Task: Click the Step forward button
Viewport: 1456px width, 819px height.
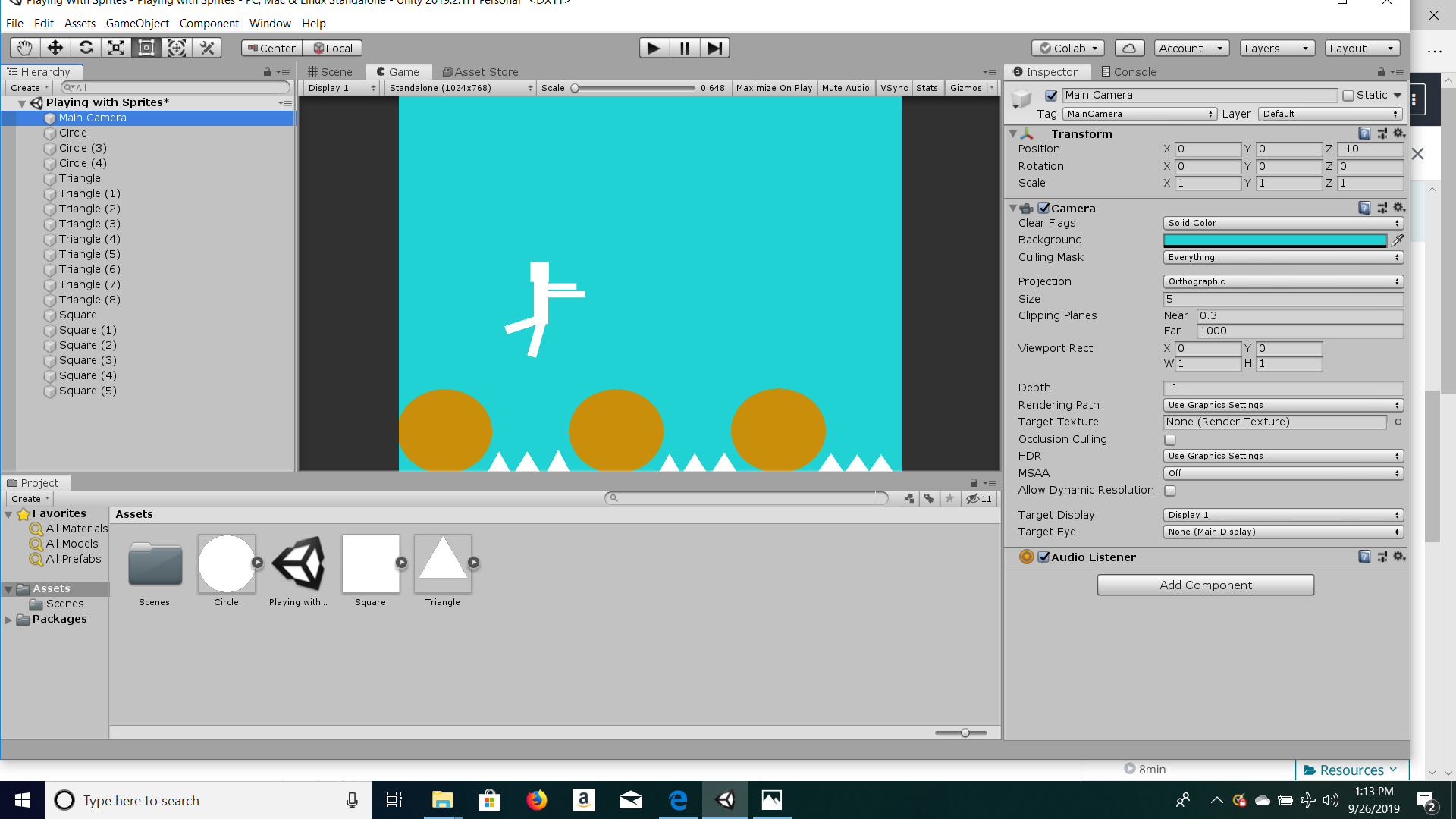Action: (714, 48)
